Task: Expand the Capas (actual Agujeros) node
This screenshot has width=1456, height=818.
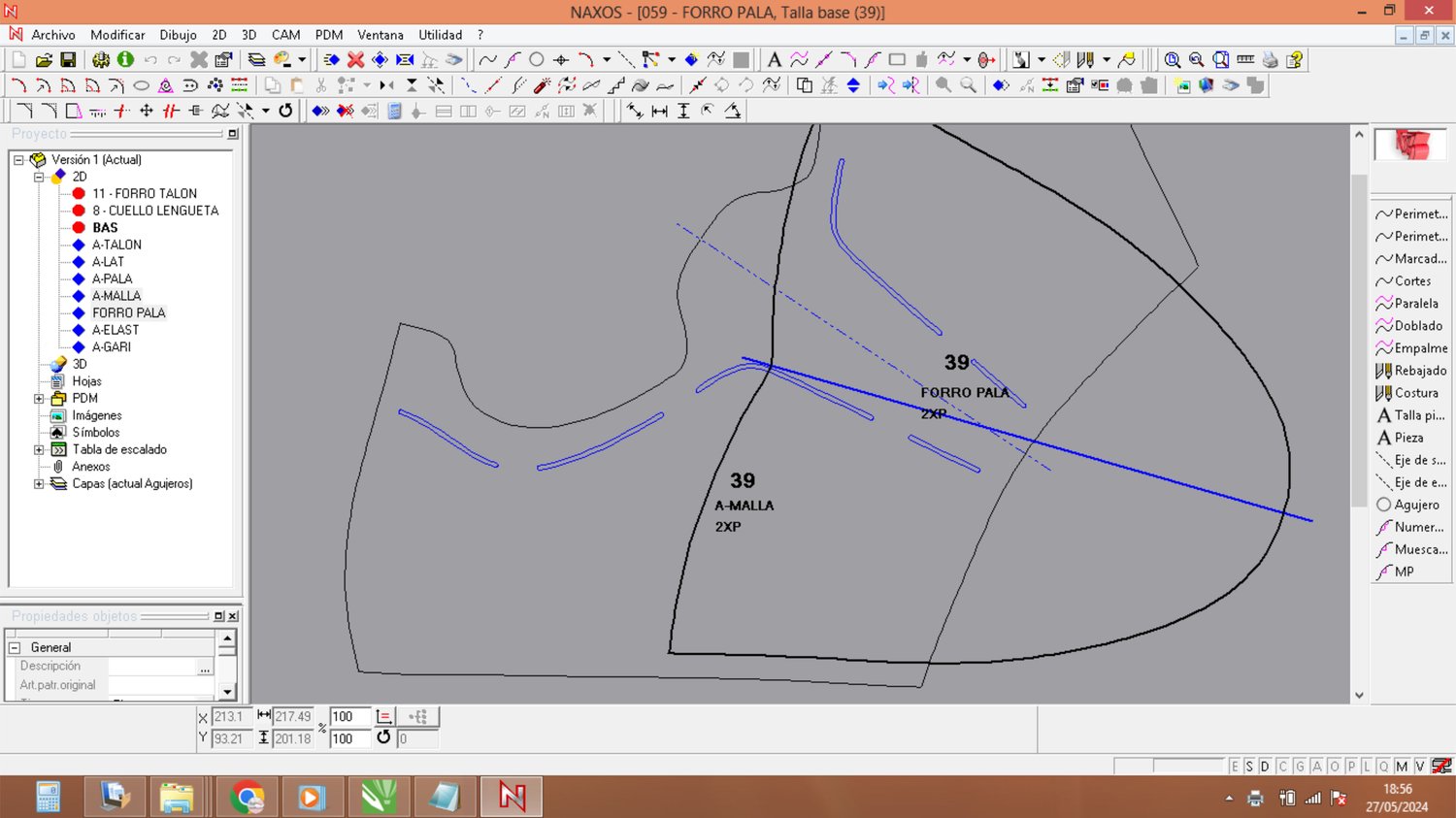Action: [39, 484]
